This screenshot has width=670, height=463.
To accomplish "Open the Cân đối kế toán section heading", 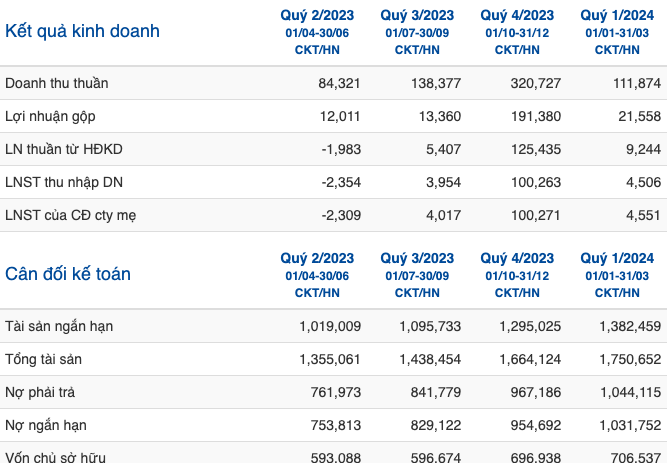I will 68,274.
